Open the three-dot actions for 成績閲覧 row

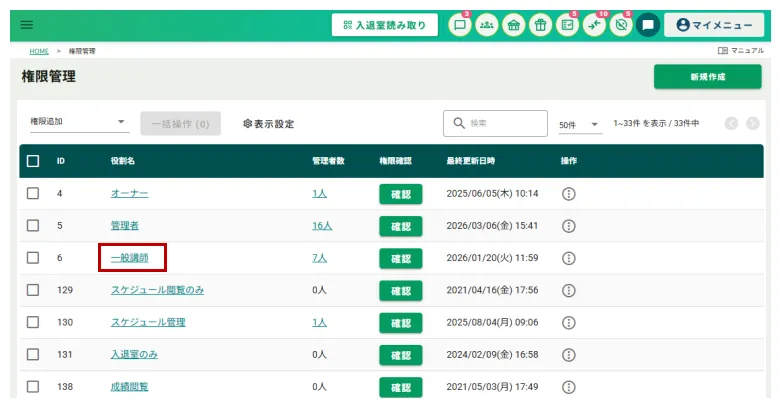569,386
